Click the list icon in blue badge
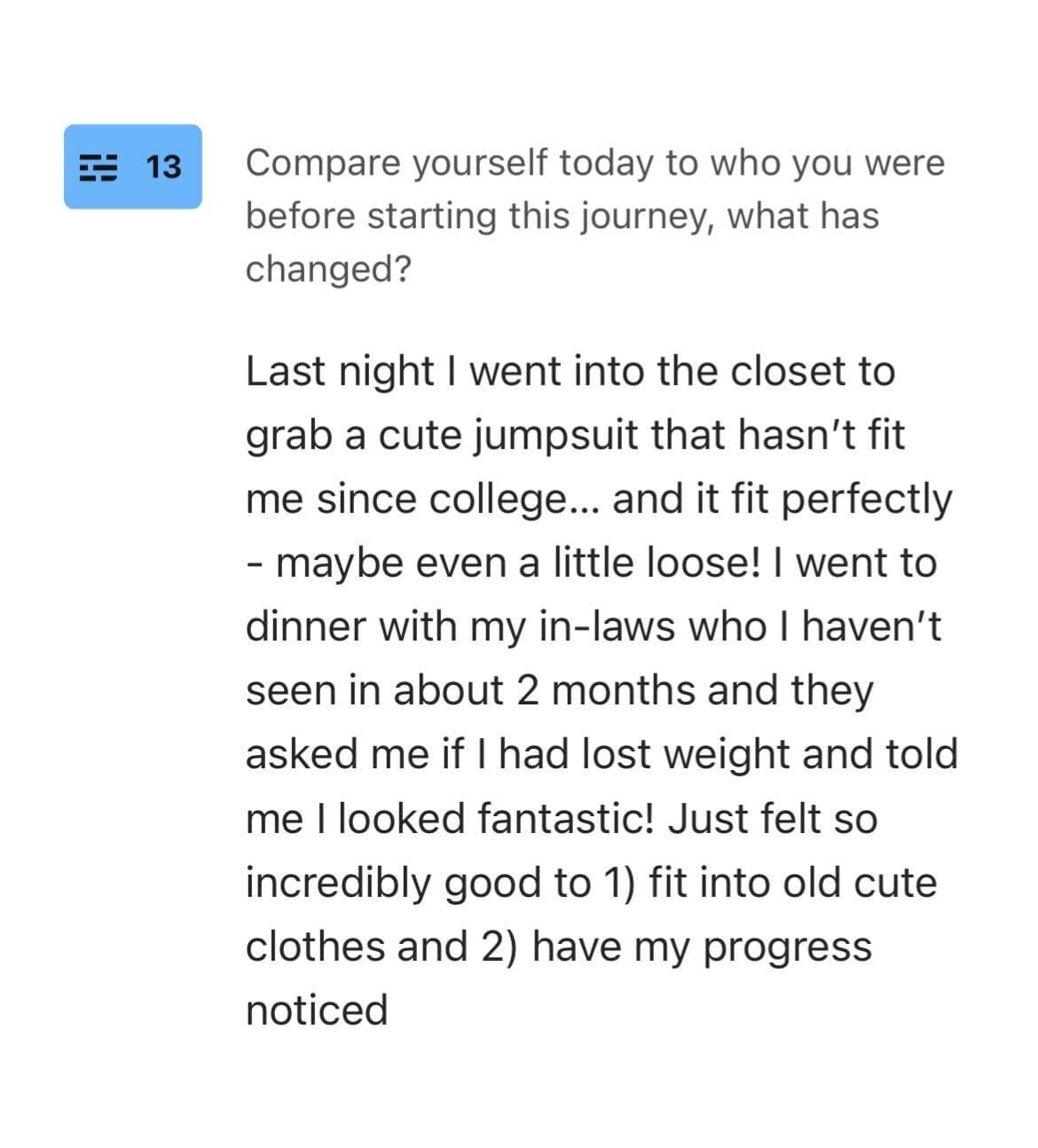 [98, 167]
